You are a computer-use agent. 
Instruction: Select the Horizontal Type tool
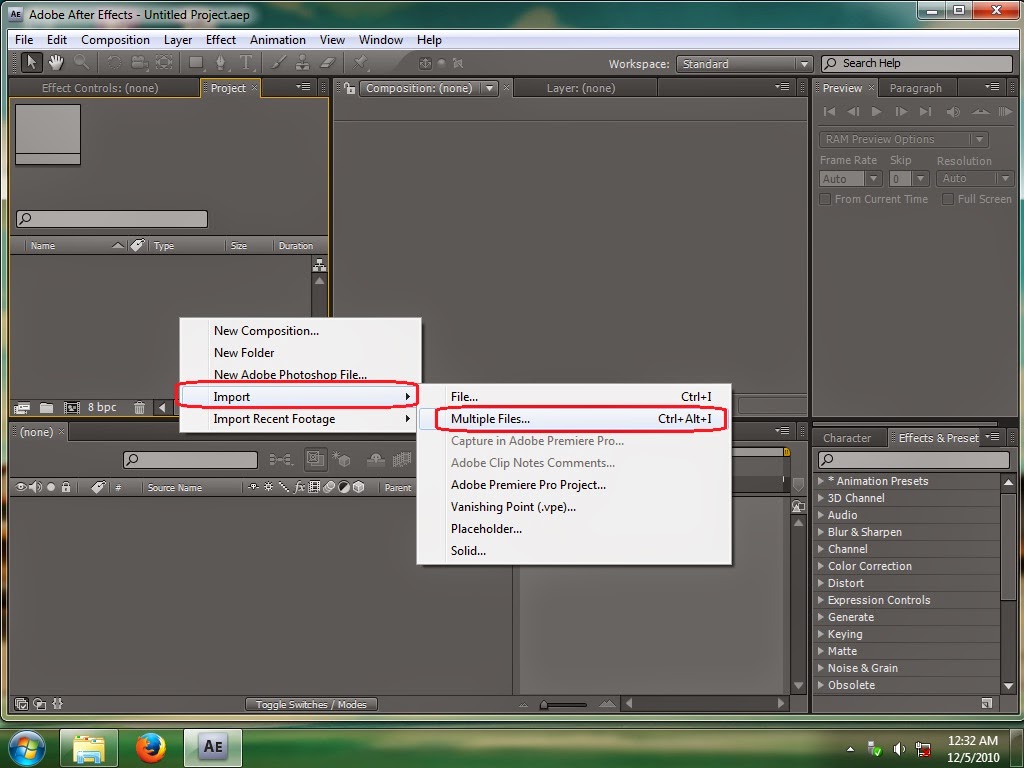coord(246,63)
